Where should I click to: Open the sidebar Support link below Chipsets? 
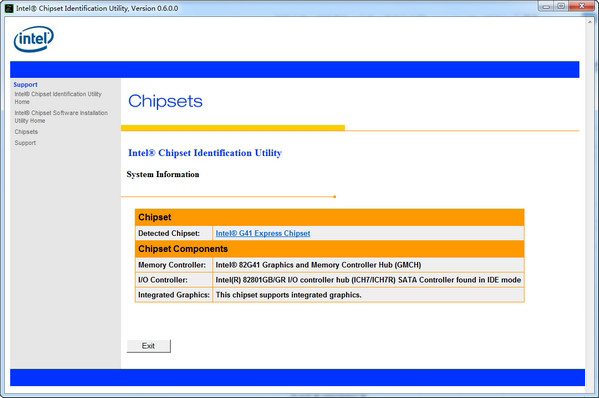click(25, 143)
